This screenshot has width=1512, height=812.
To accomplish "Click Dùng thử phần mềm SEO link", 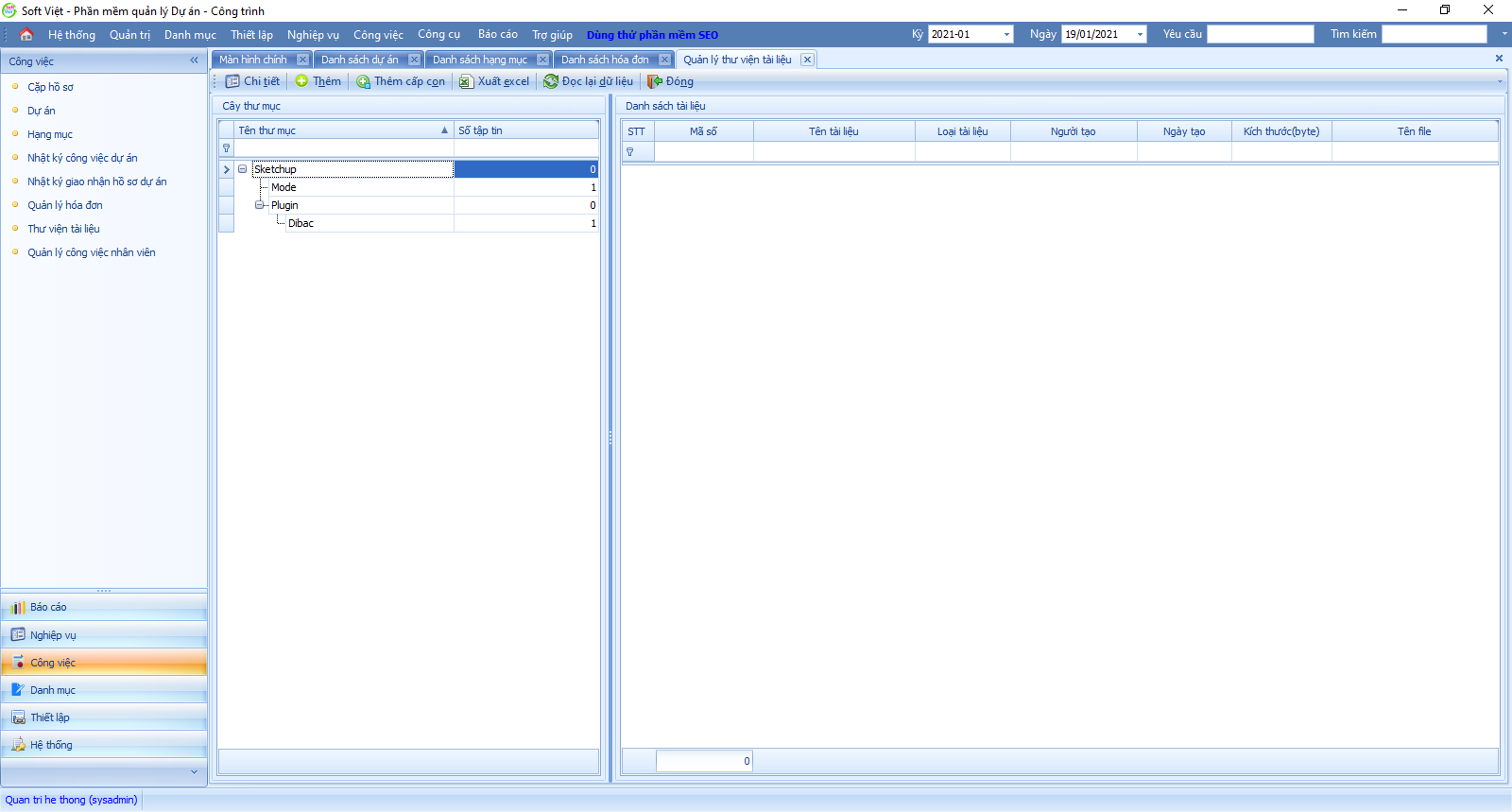I will [x=652, y=35].
